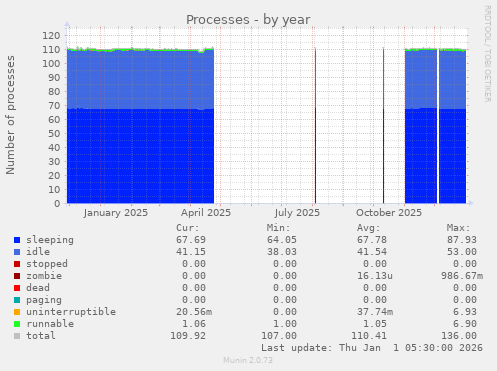Viewport: 497px width, 371px height.
Task: Click idle average value 41.54
Action: click(372, 252)
